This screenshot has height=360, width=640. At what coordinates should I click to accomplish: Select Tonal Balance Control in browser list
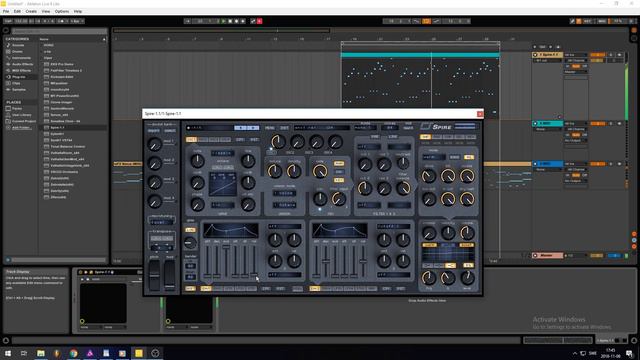point(68,147)
